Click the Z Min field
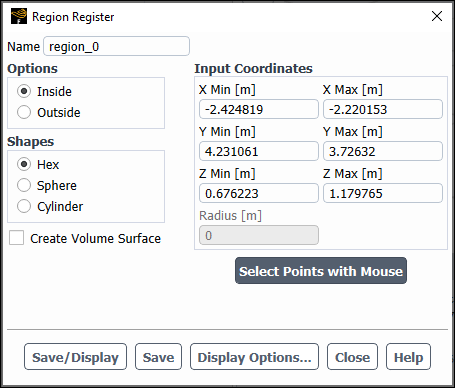455x388 pixels. pyautogui.click(x=259, y=193)
